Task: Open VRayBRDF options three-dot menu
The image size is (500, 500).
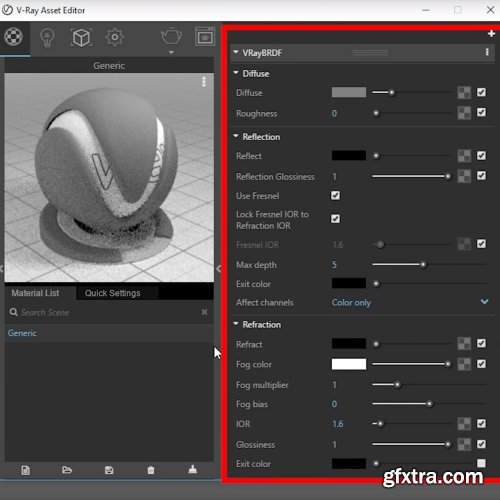Action: [487, 52]
